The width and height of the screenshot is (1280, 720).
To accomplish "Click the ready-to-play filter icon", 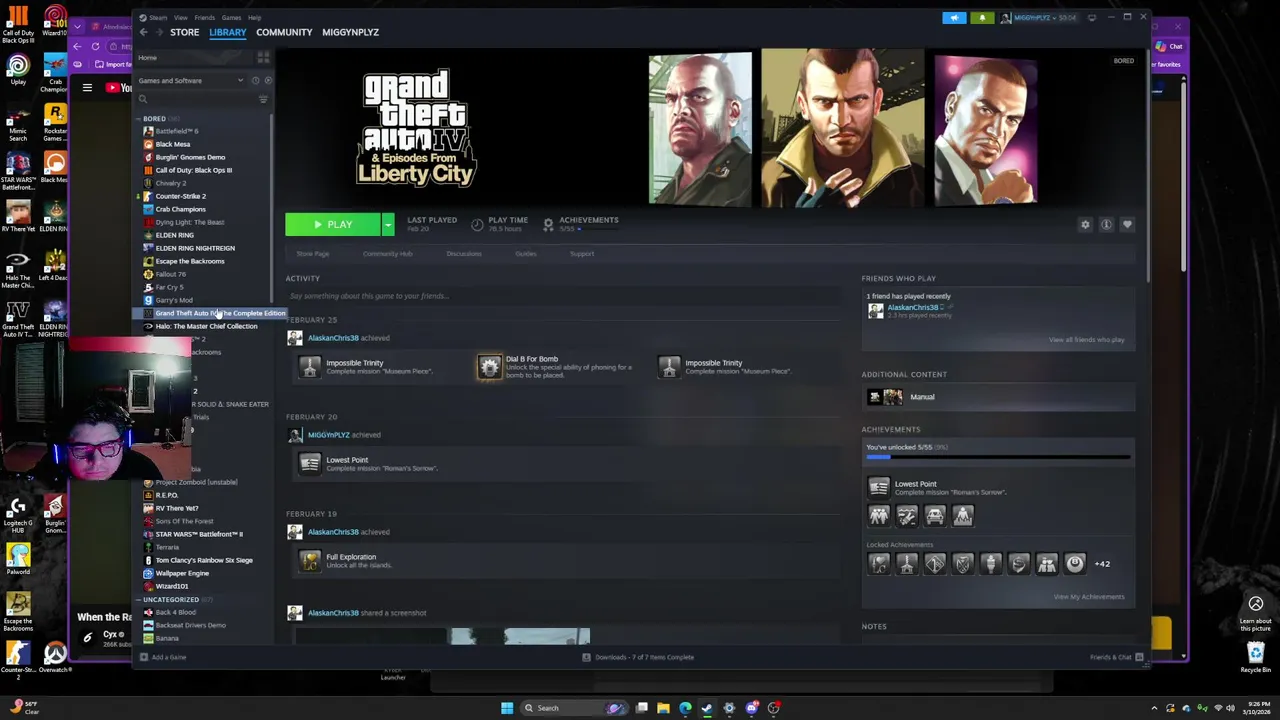I will (267, 80).
